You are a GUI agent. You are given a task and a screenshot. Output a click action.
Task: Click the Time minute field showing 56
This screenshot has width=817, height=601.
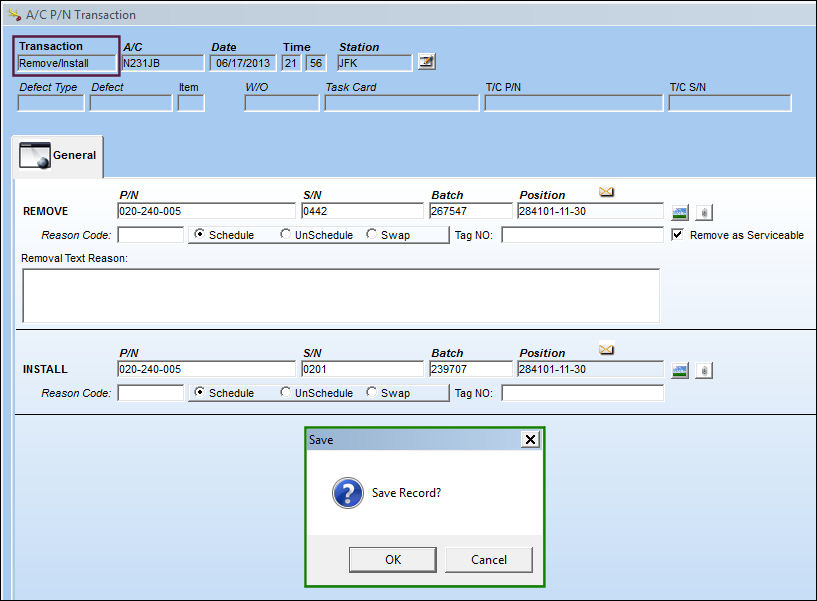coord(316,63)
